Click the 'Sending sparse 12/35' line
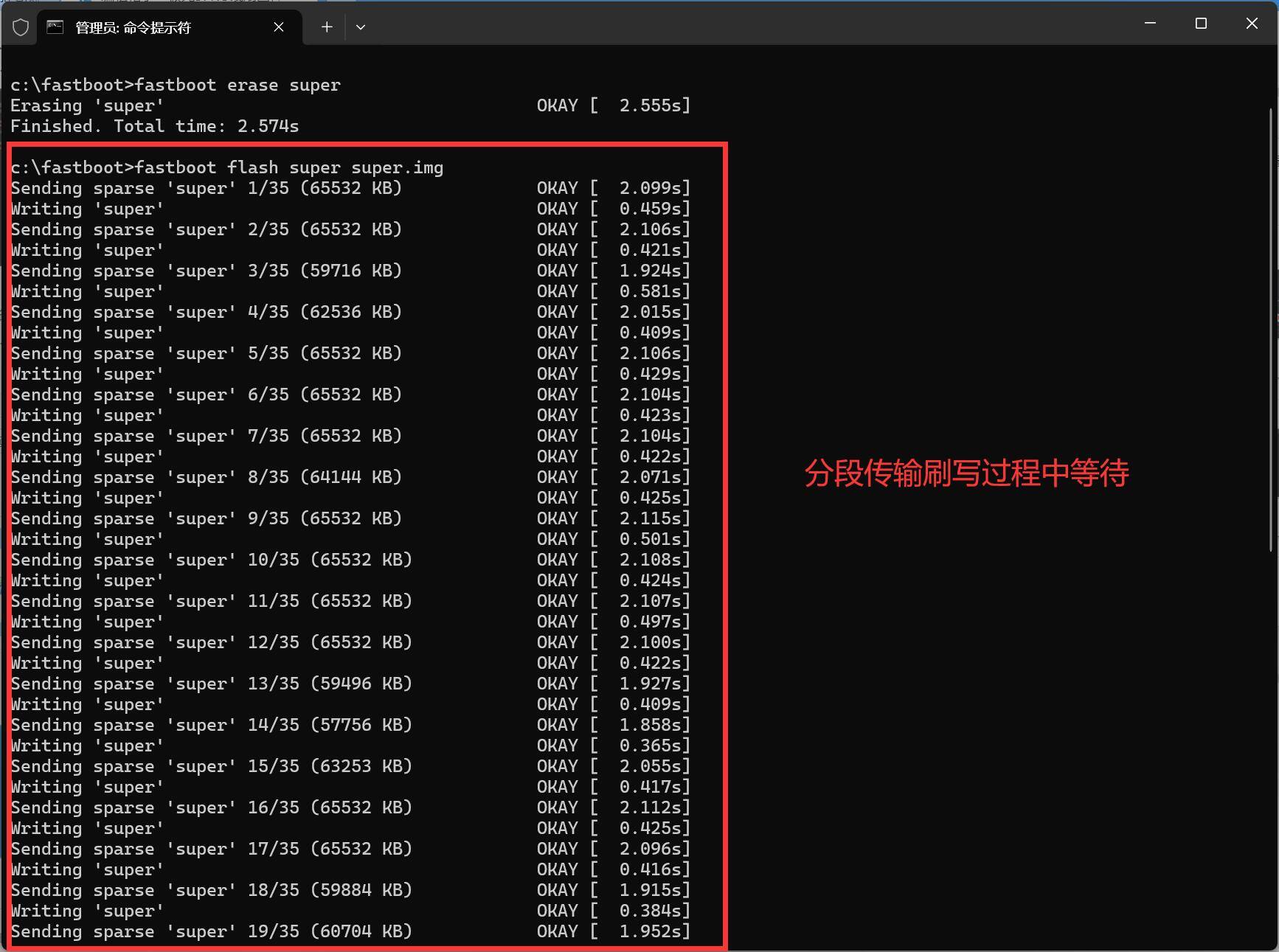This screenshot has height=952, width=1279. tap(212, 642)
